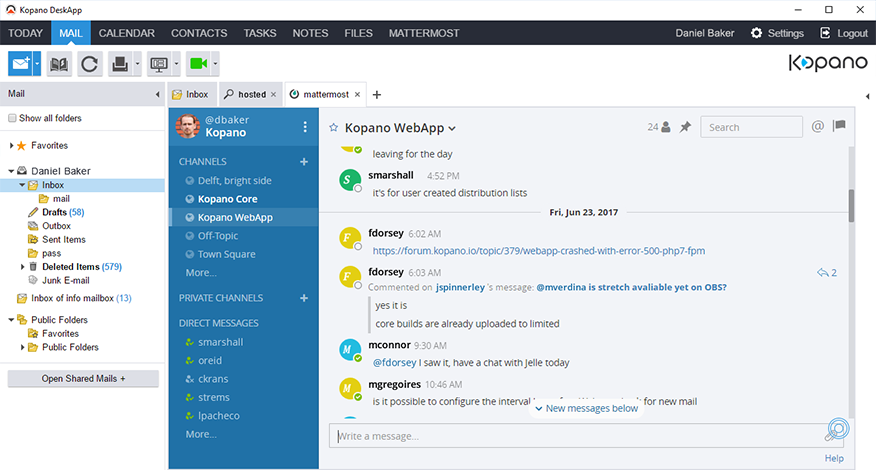Image resolution: width=876 pixels, height=470 pixels.
Task: Go to the TASKS section
Action: (260, 33)
